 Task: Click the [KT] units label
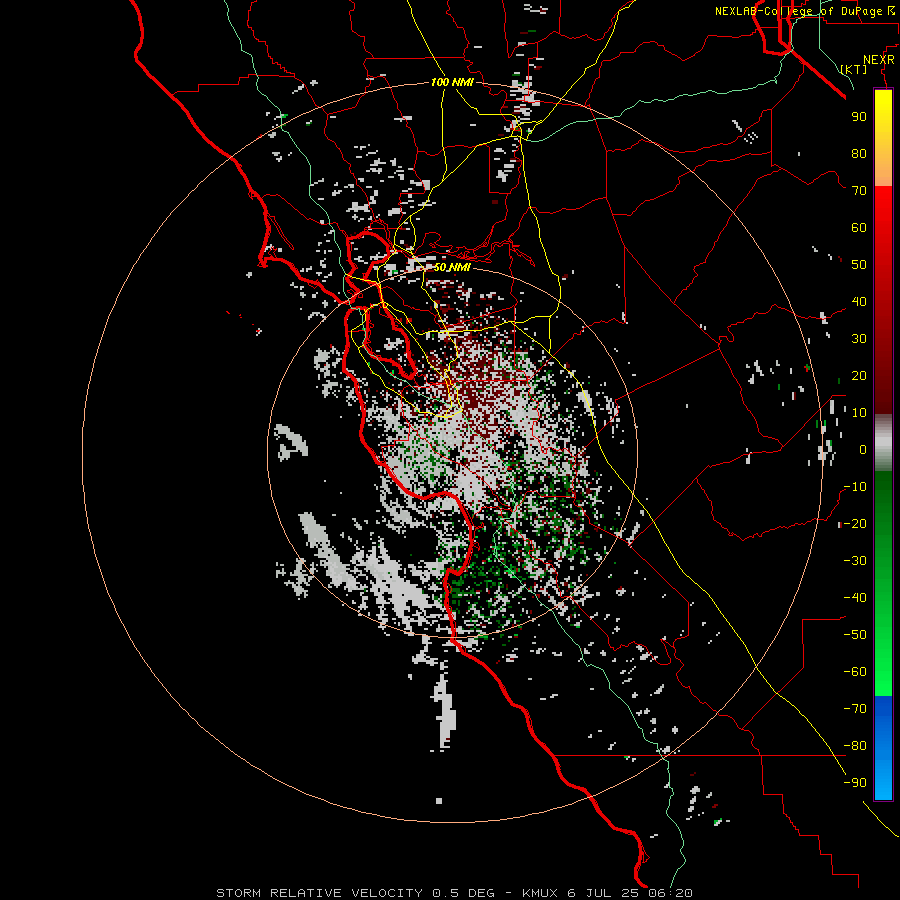click(x=854, y=69)
